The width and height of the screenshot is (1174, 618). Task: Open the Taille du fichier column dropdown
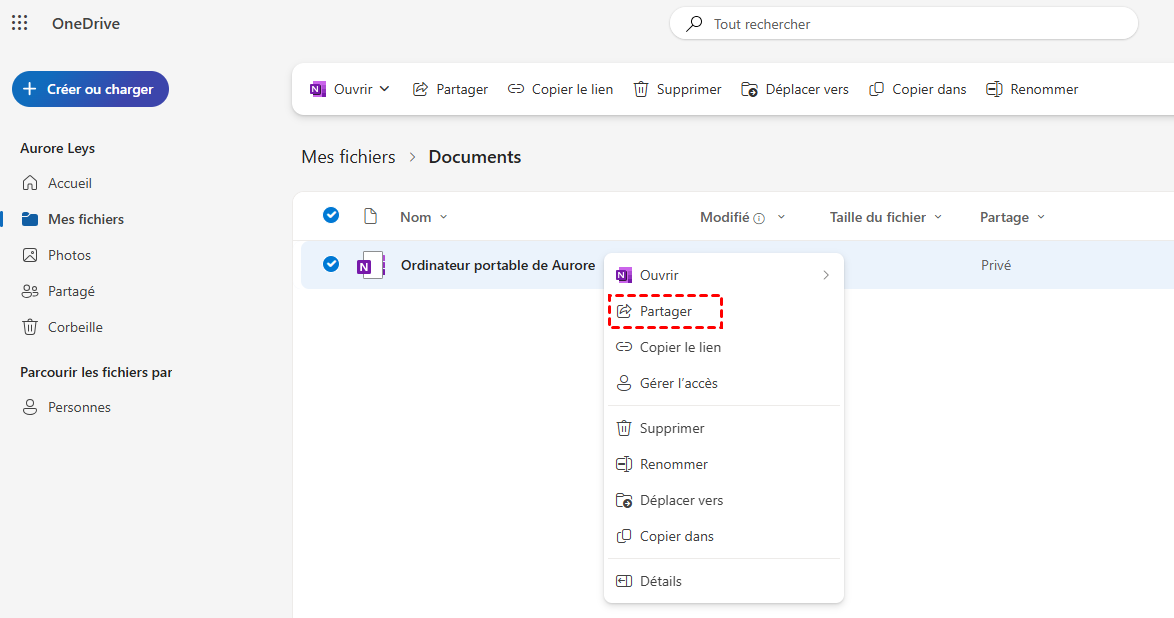click(938, 217)
